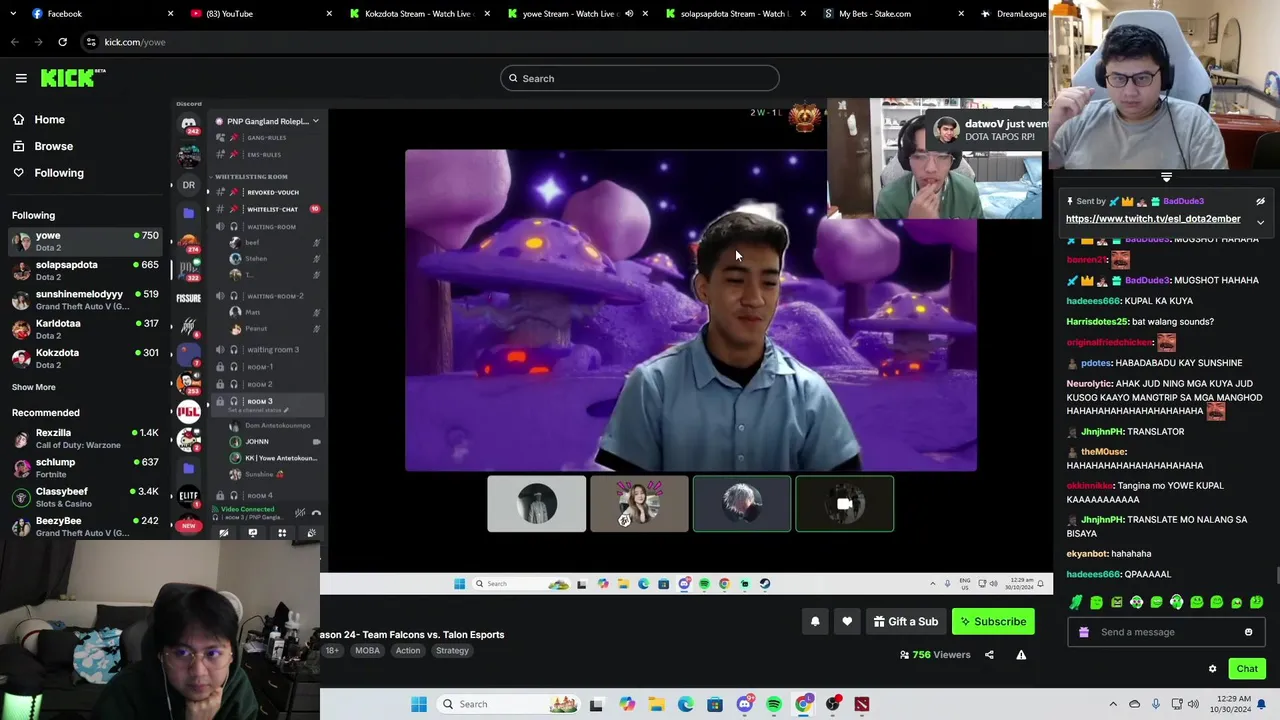
Task: Show hidden system tray icons
Action: [1113, 704]
